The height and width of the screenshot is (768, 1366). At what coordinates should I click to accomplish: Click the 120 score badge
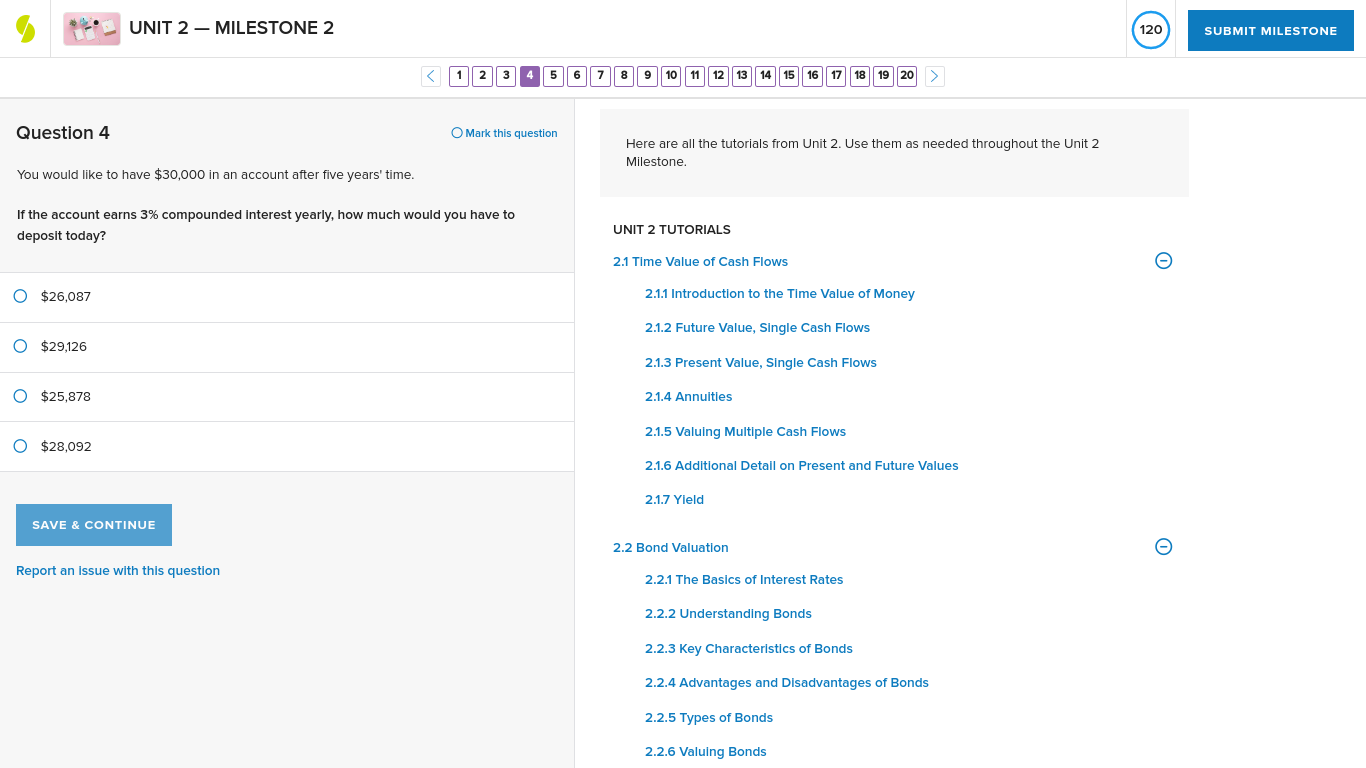coord(1150,30)
